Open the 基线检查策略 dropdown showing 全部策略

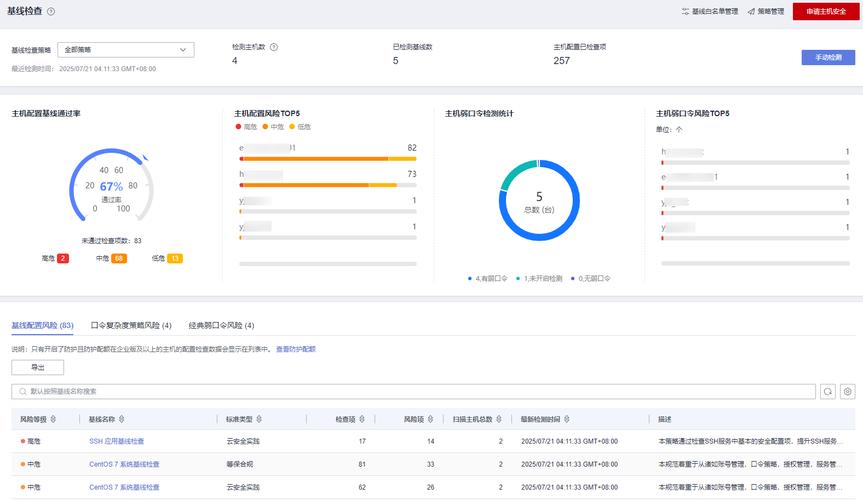(125, 50)
